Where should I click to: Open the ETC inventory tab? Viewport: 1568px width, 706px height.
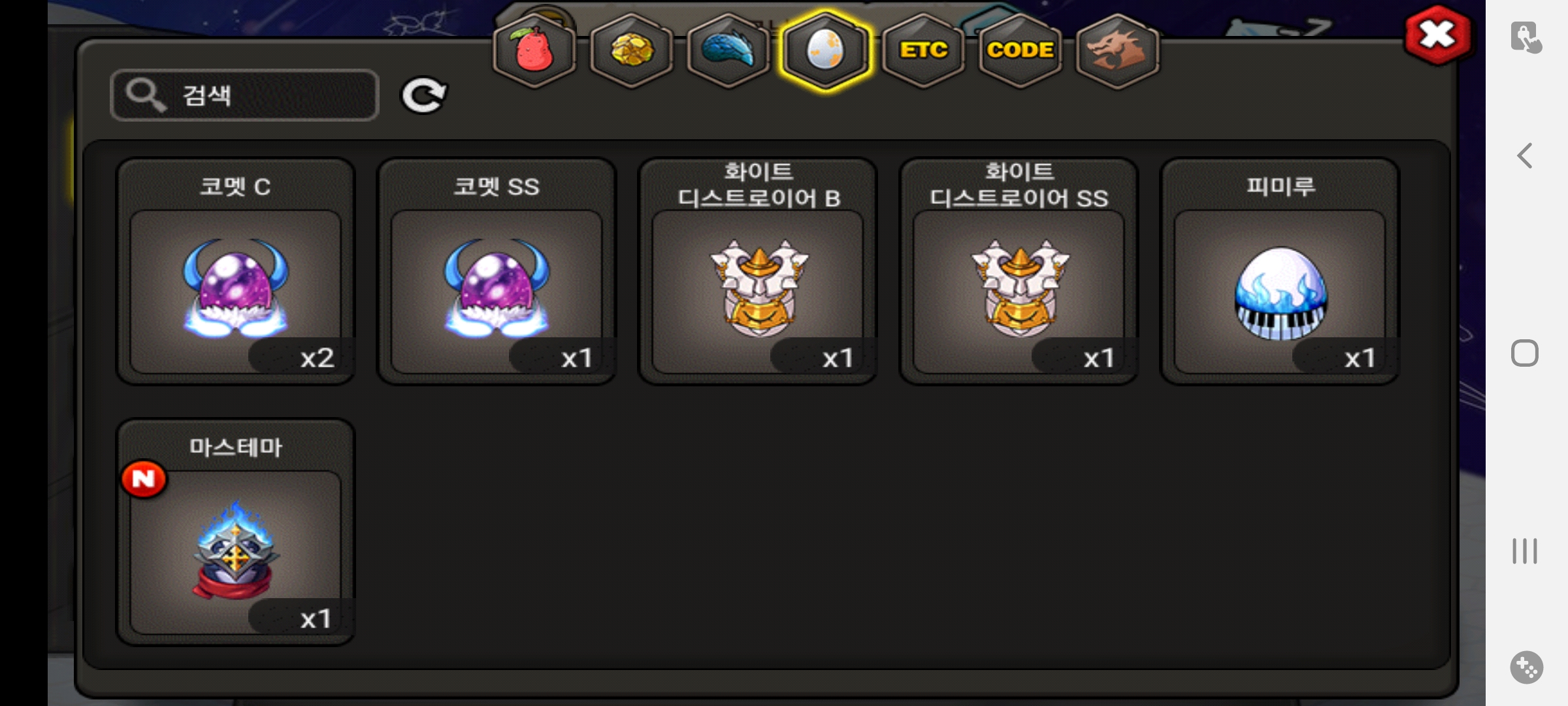point(923,50)
